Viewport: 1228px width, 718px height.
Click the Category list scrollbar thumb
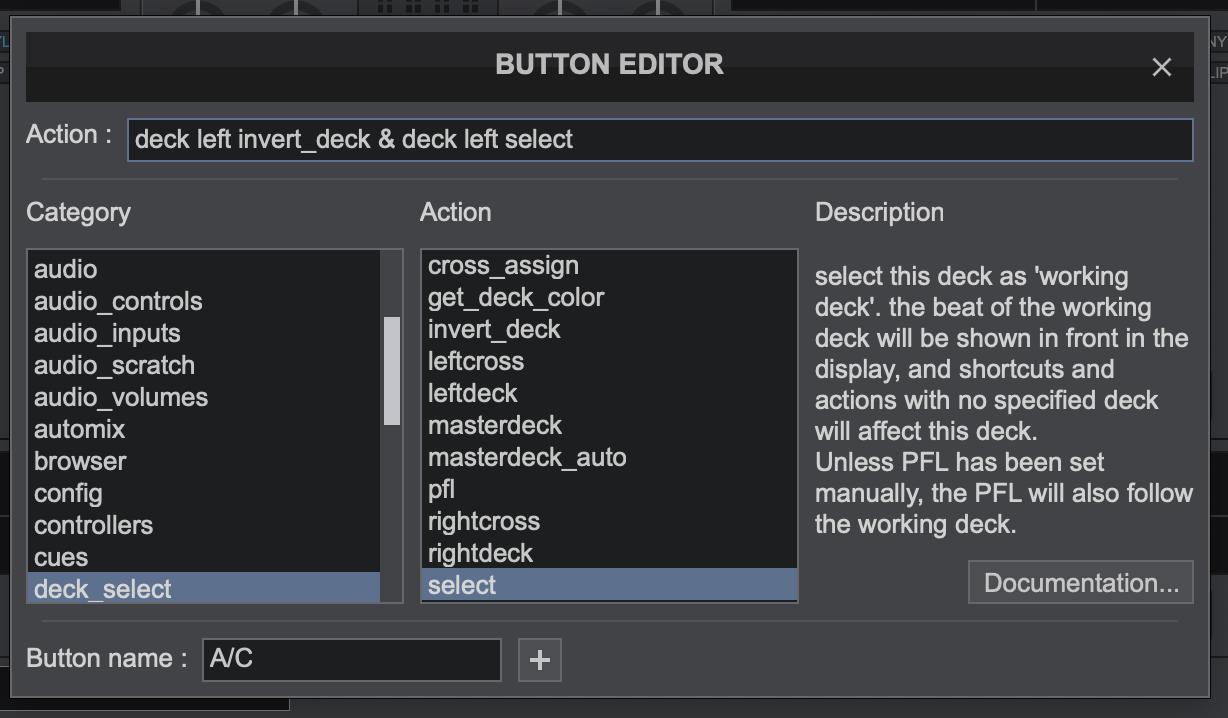(x=391, y=371)
